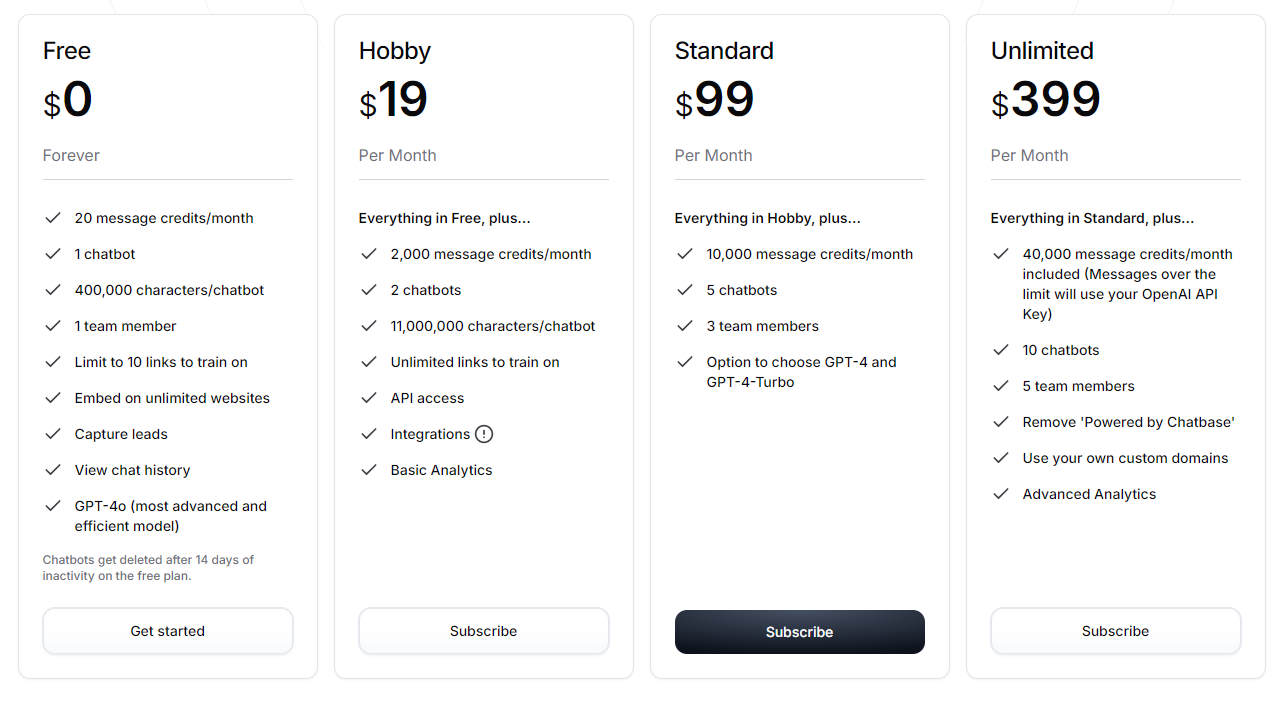Click the Unlimited plan title
The image size is (1288, 712).
tap(1042, 51)
